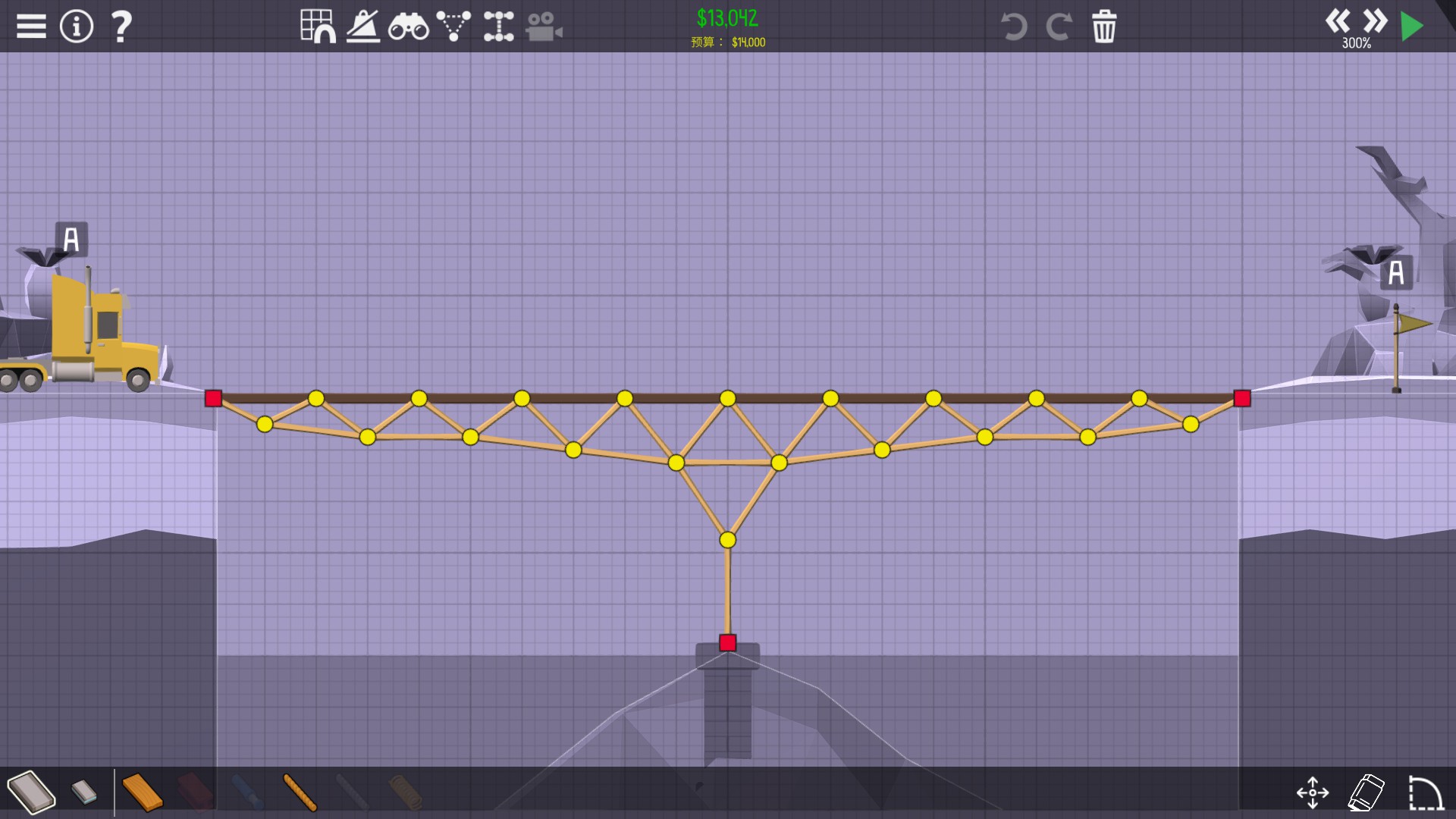Screen dimensions: 1456x819
Task: Undo the last bridge edit
Action: tap(1013, 27)
